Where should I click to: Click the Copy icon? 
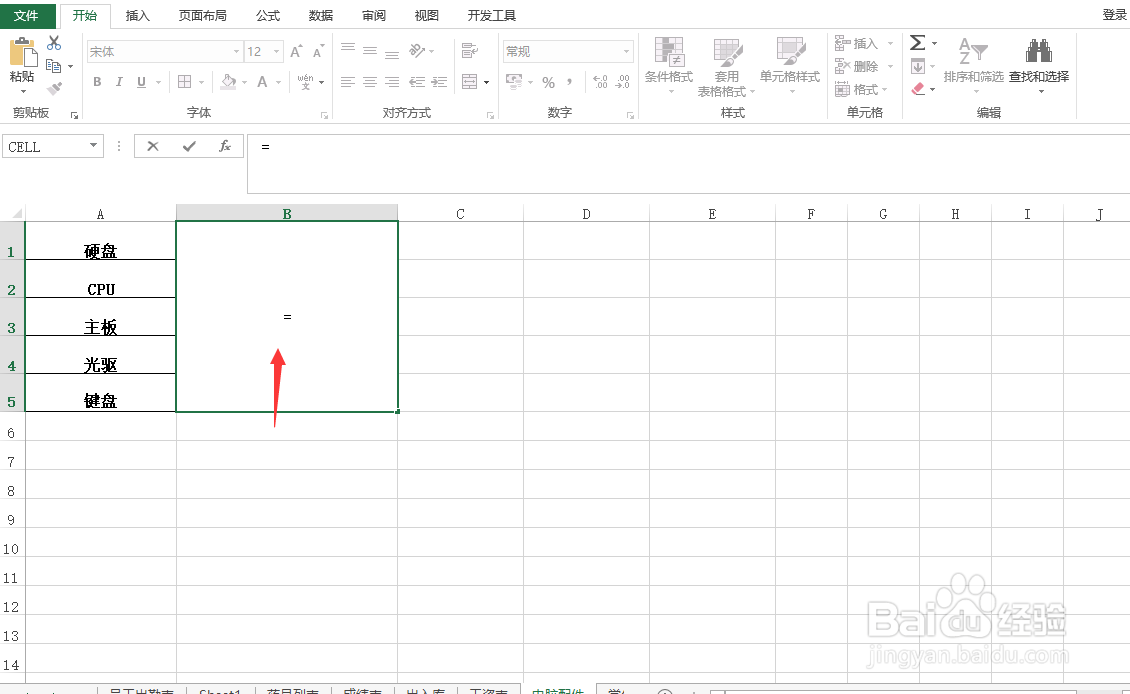pyautogui.click(x=53, y=66)
